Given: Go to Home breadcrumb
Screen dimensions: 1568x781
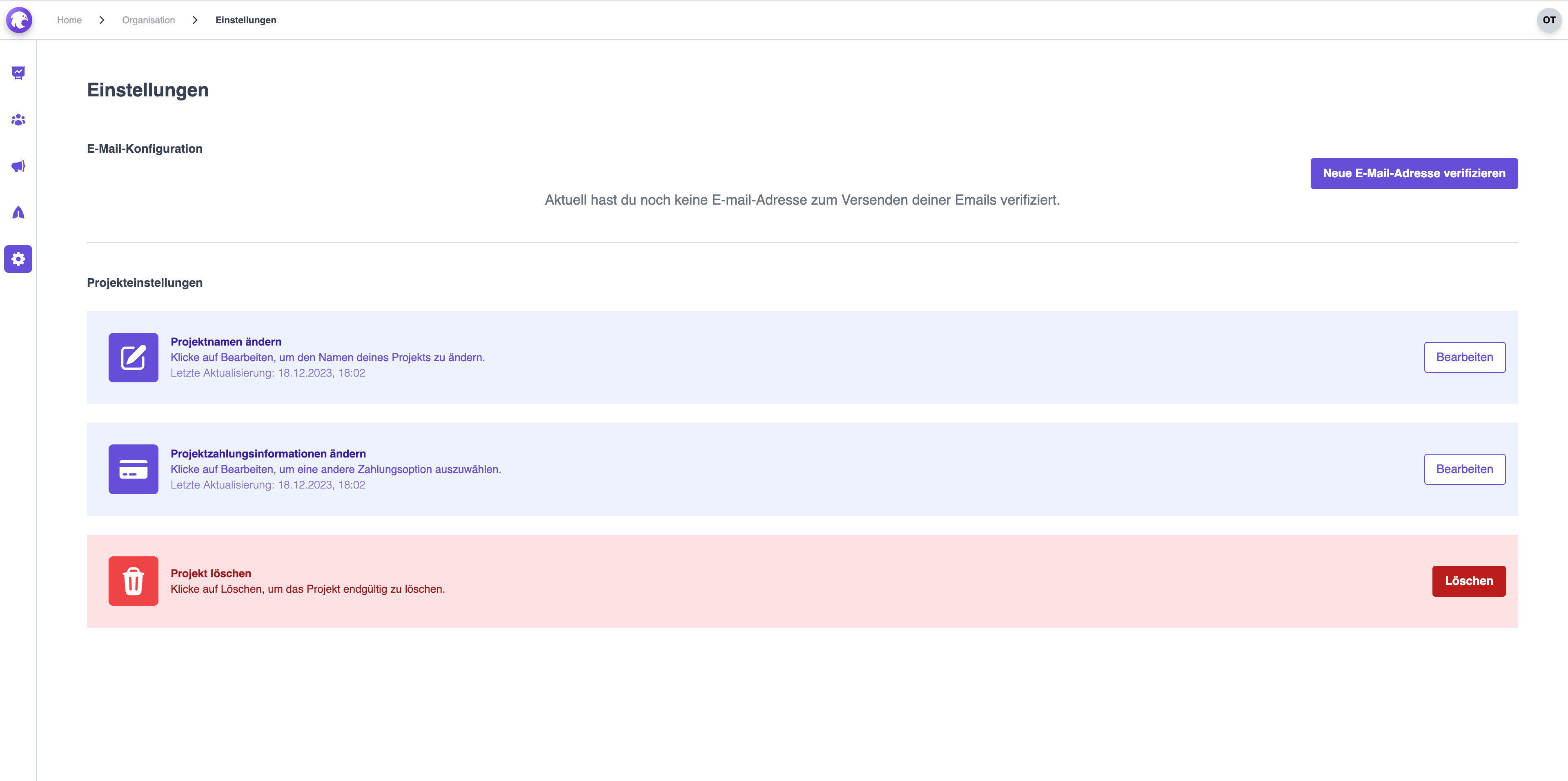Looking at the screenshot, I should pos(69,20).
